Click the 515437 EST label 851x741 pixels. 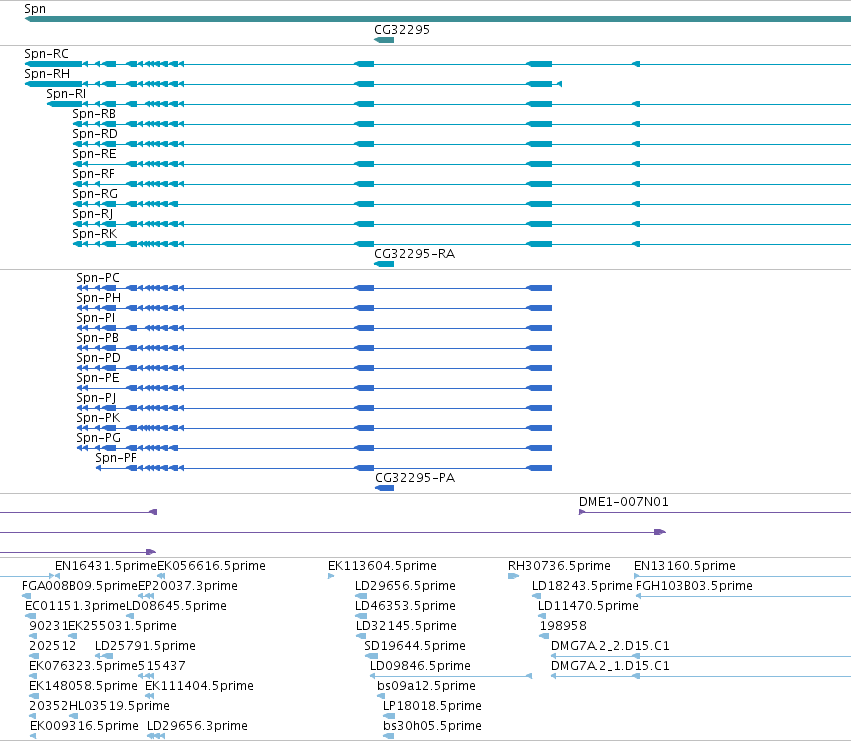tap(162, 666)
